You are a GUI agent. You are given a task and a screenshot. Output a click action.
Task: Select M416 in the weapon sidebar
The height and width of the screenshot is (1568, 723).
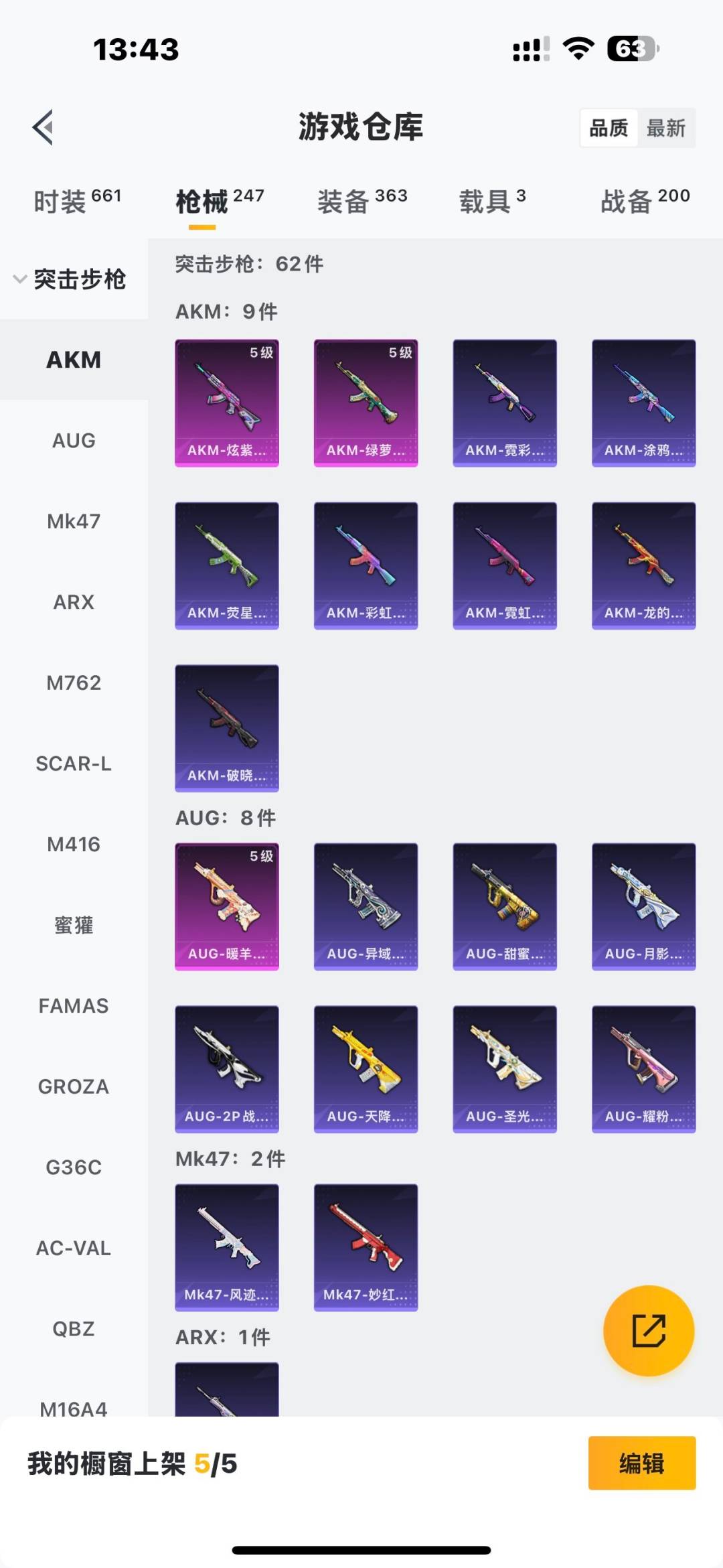pos(74,845)
